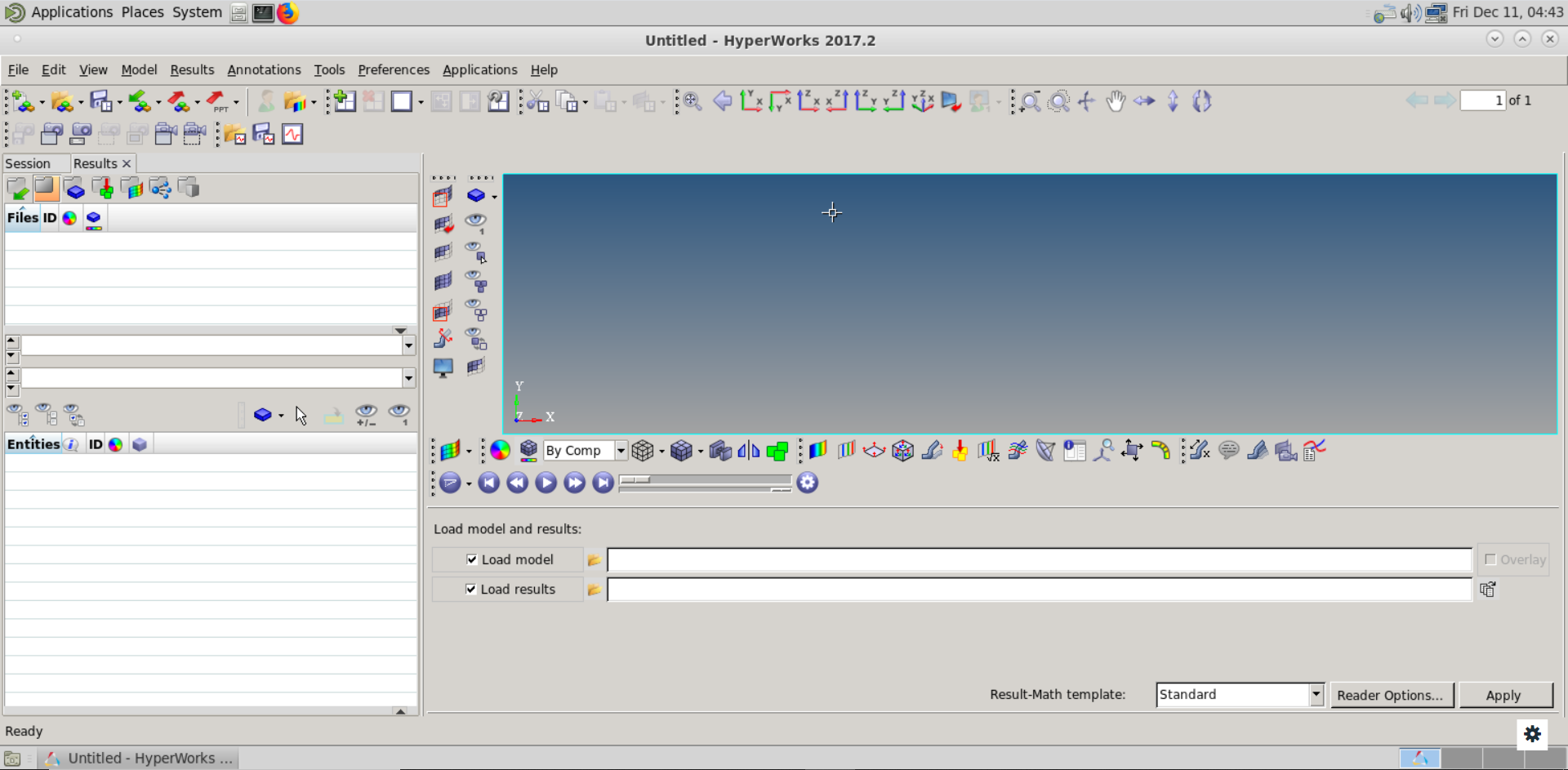Launch Firefox from the top panel
This screenshot has height=770, width=1568.
tap(287, 13)
